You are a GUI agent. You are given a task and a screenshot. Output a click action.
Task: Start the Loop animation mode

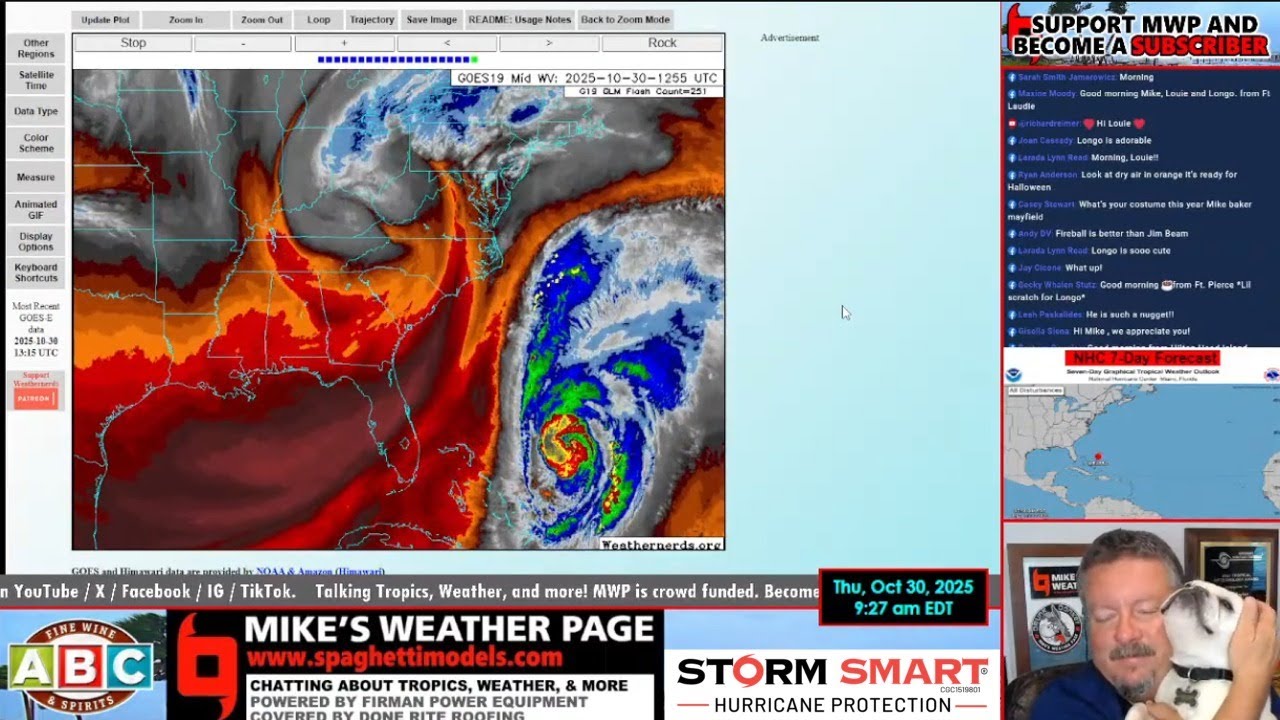pos(319,20)
